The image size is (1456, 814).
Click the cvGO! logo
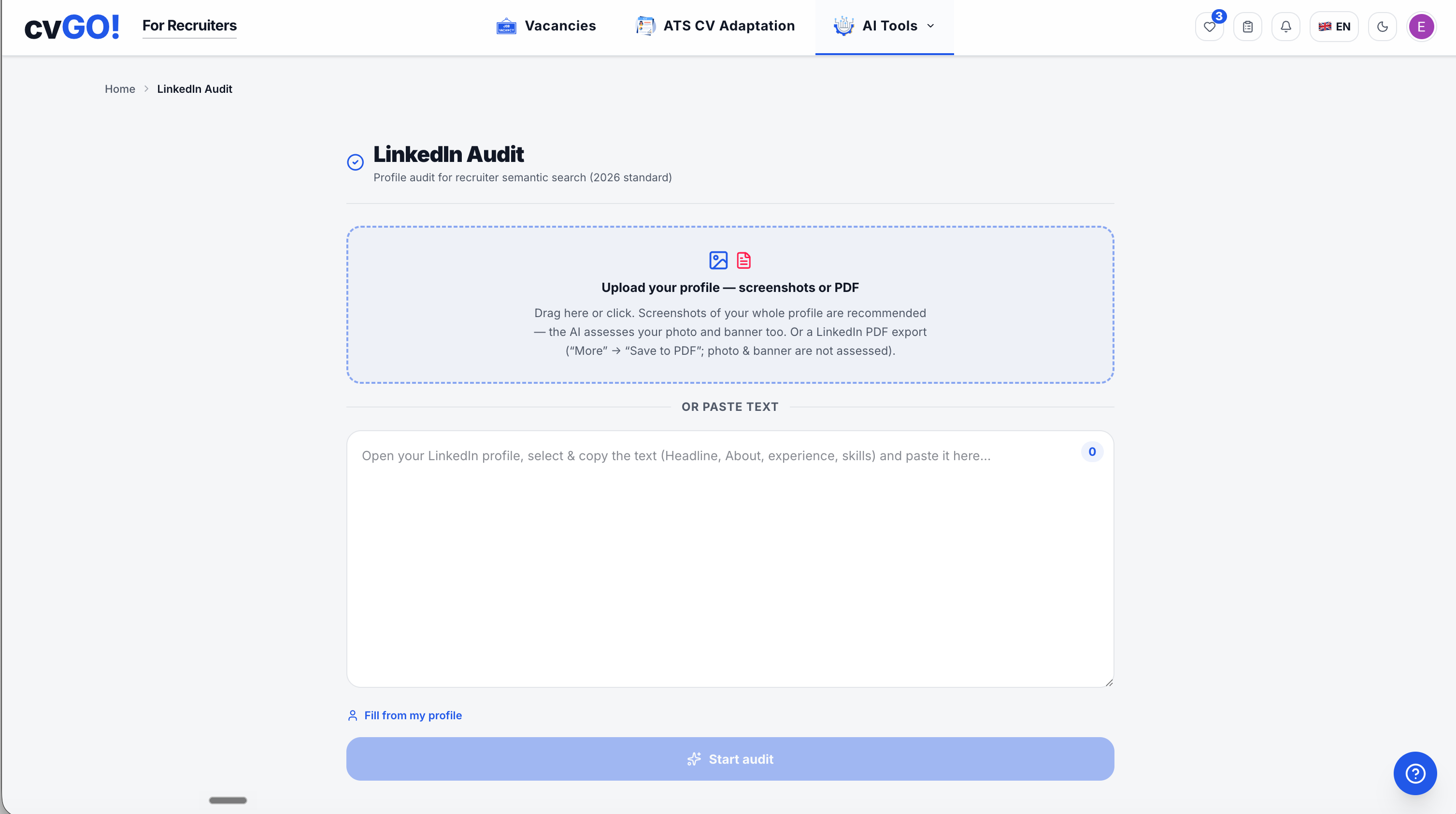click(x=72, y=27)
